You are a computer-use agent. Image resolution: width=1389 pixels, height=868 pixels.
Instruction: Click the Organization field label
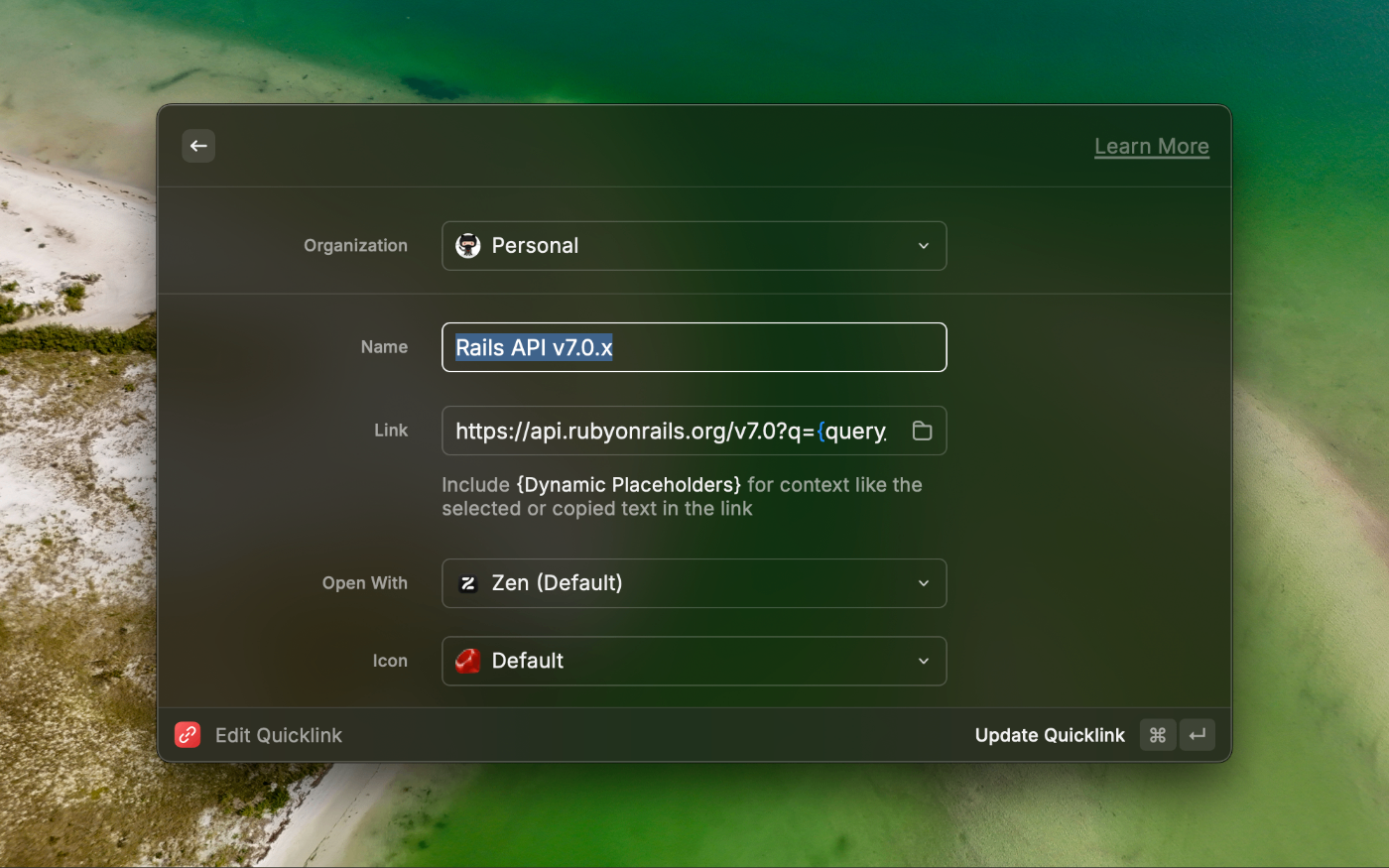click(x=355, y=245)
